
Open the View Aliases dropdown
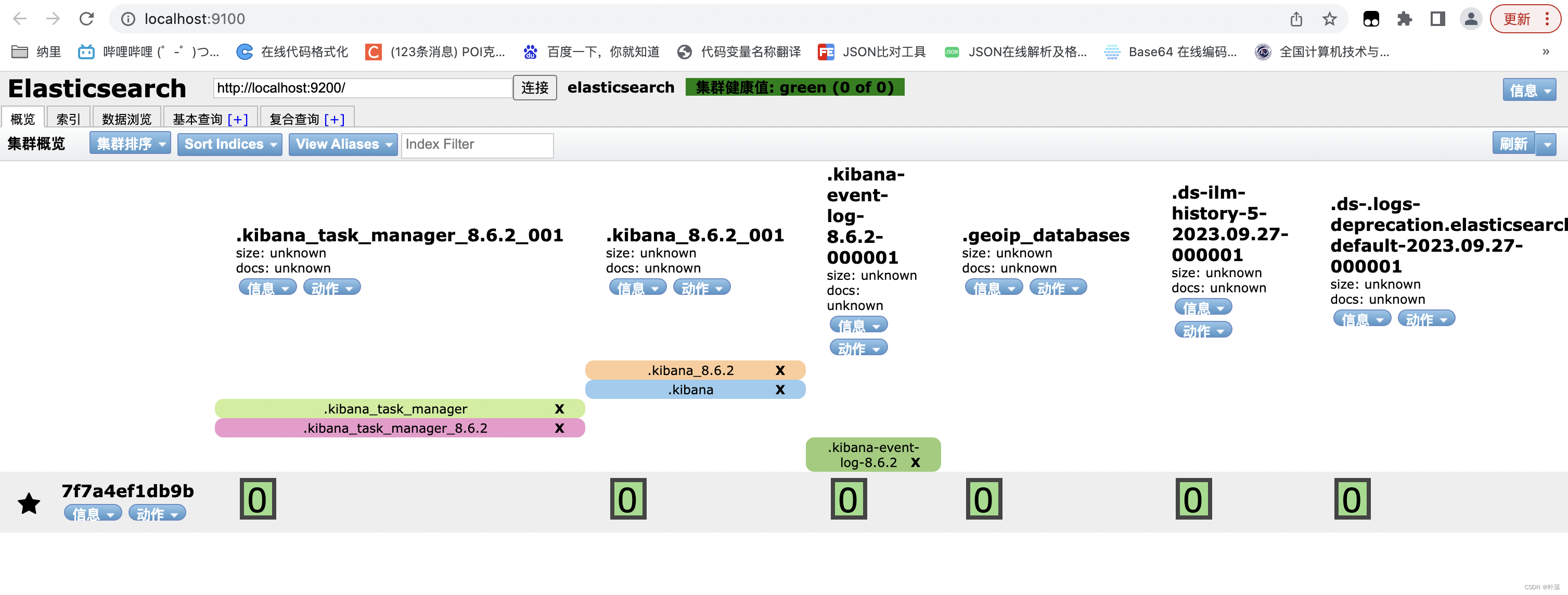(343, 144)
